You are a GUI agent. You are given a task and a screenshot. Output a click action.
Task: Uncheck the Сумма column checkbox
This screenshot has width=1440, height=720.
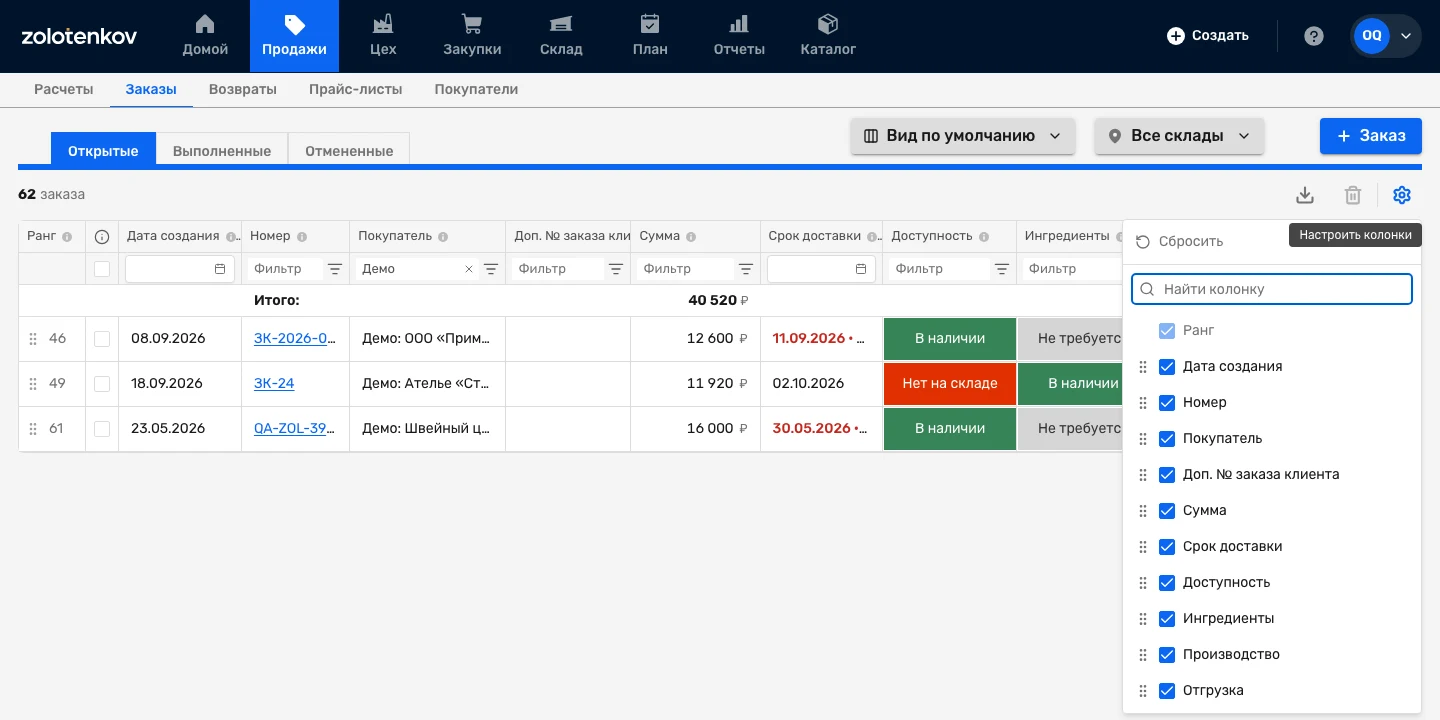click(x=1166, y=510)
